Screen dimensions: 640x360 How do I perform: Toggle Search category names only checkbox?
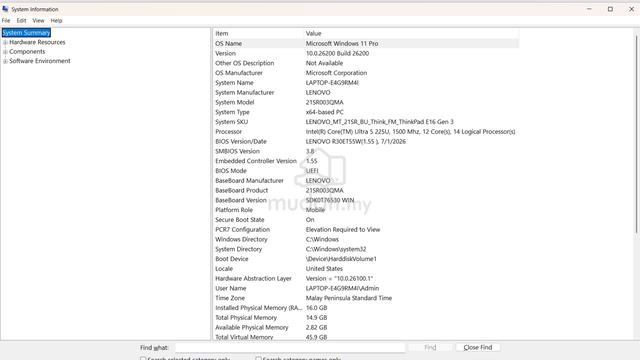258,358
